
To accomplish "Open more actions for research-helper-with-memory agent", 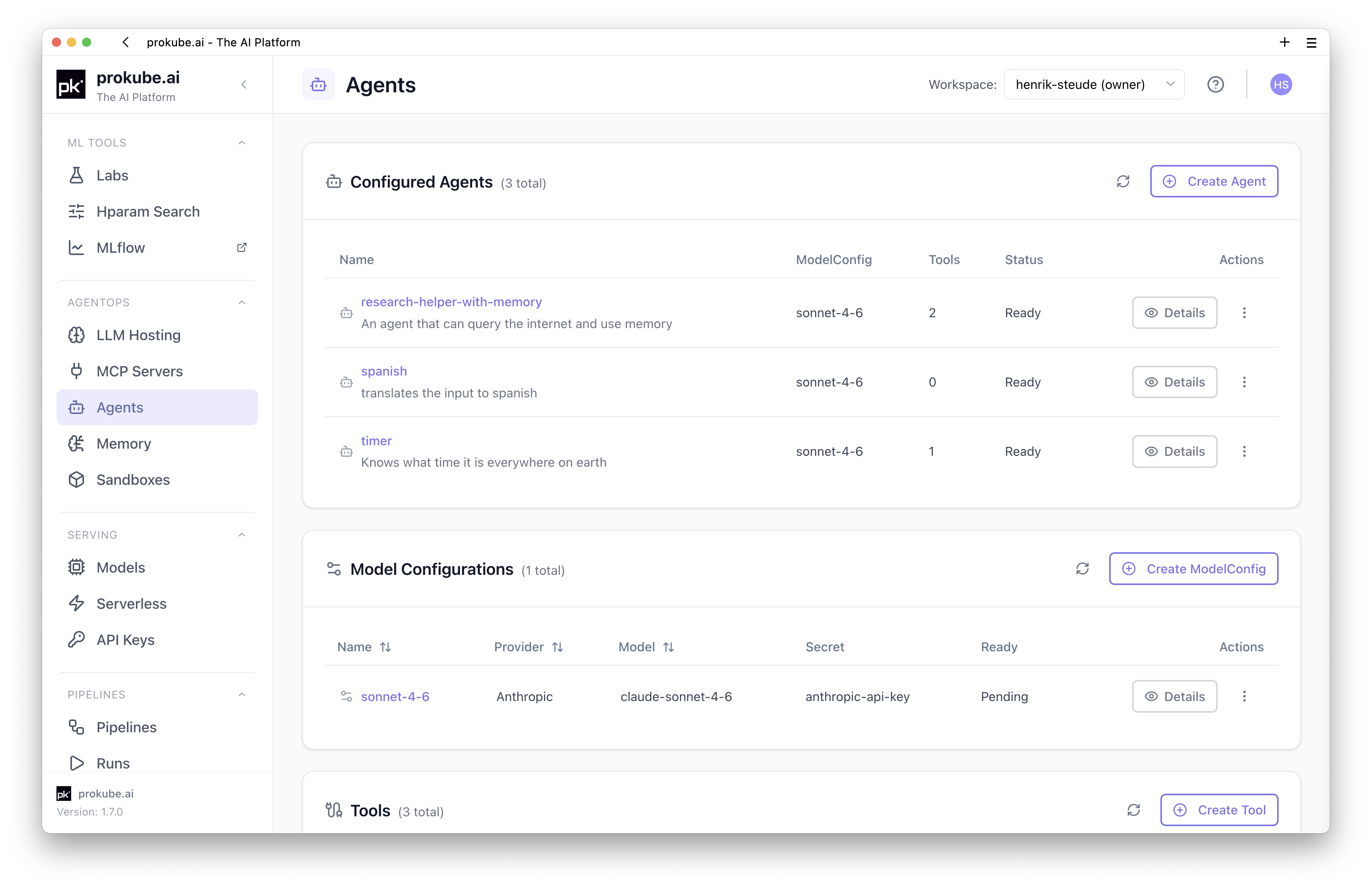I will [1244, 313].
